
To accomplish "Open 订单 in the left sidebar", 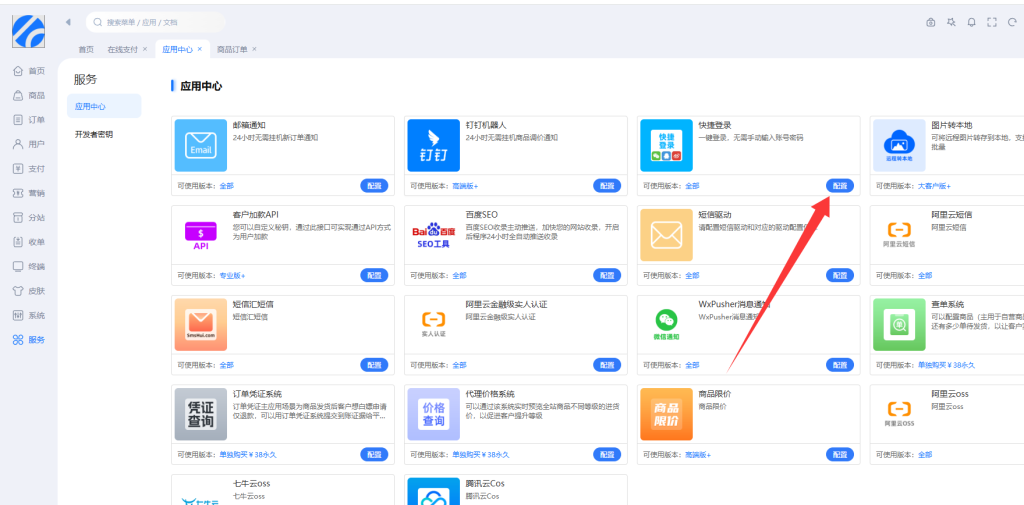I will (29, 119).
